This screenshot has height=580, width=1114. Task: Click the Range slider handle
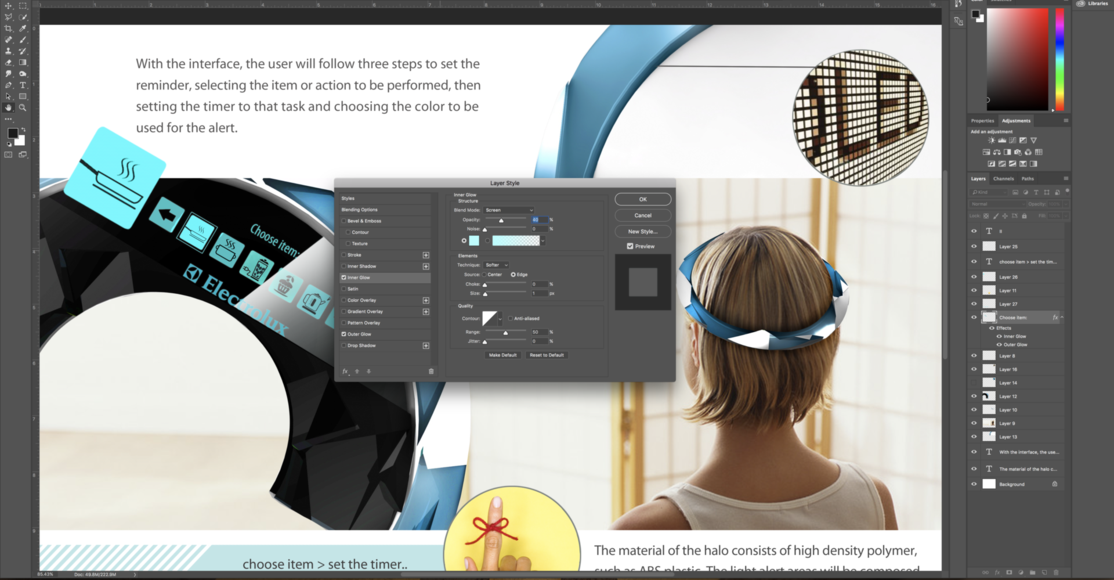pyautogui.click(x=506, y=333)
